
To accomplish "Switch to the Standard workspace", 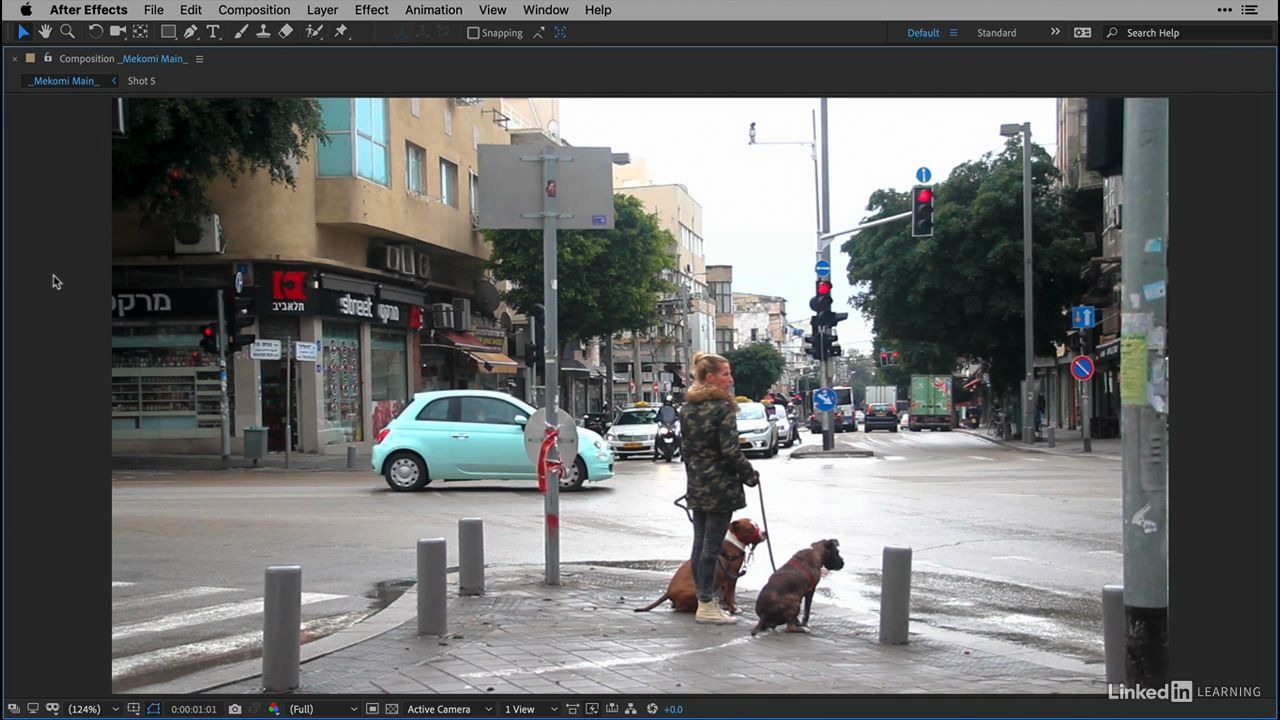I will point(996,33).
